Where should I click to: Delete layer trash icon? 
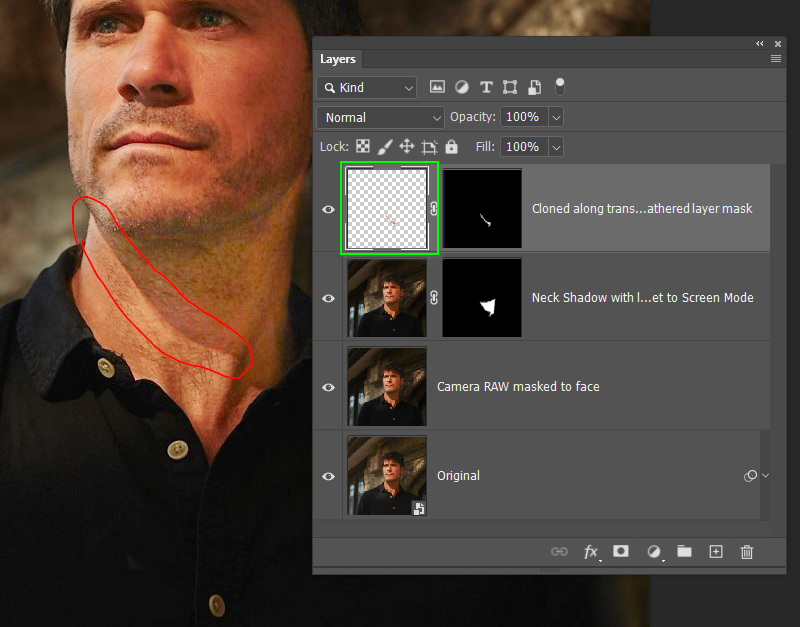(x=747, y=551)
